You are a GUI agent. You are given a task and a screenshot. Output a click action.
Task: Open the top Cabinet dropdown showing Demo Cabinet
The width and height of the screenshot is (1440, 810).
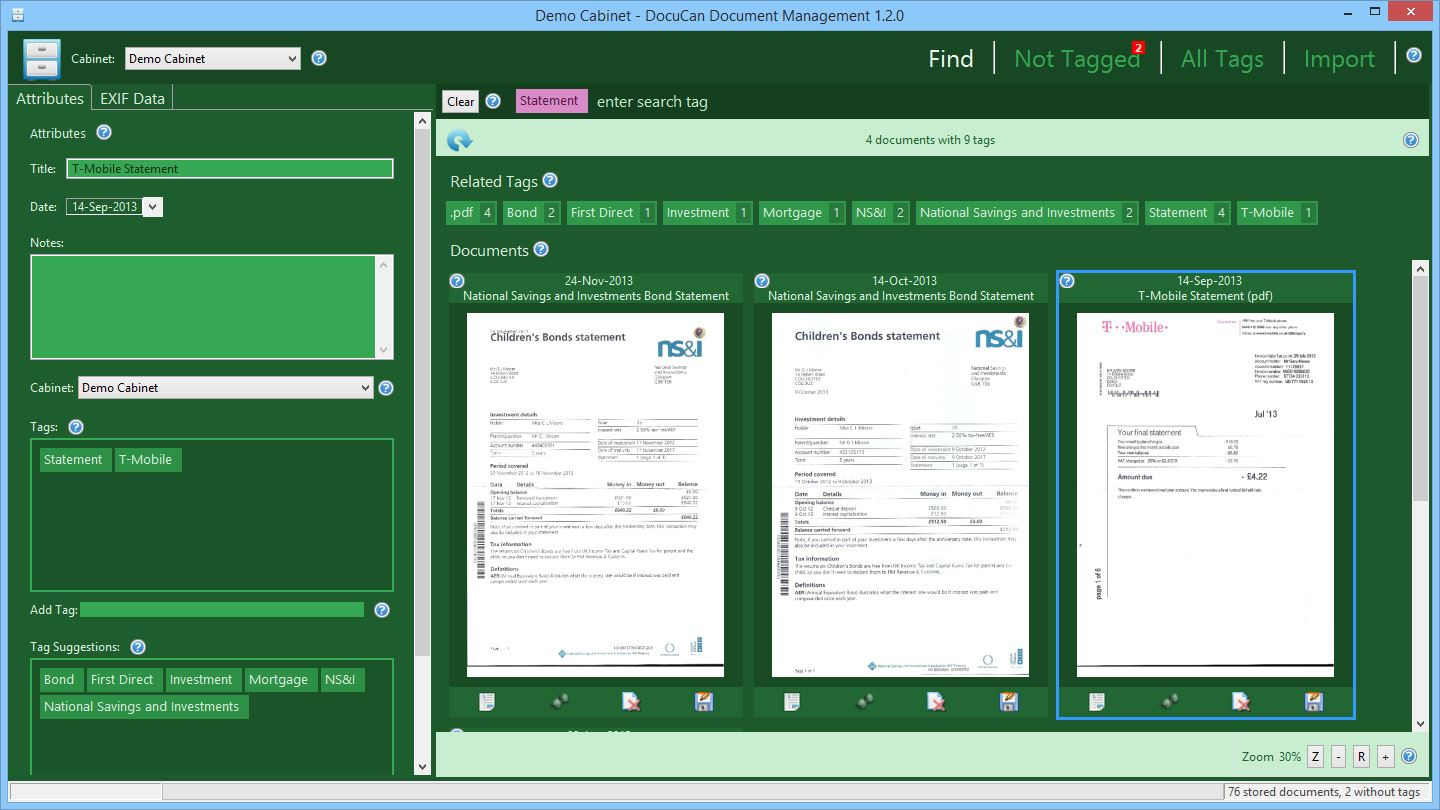(212, 58)
